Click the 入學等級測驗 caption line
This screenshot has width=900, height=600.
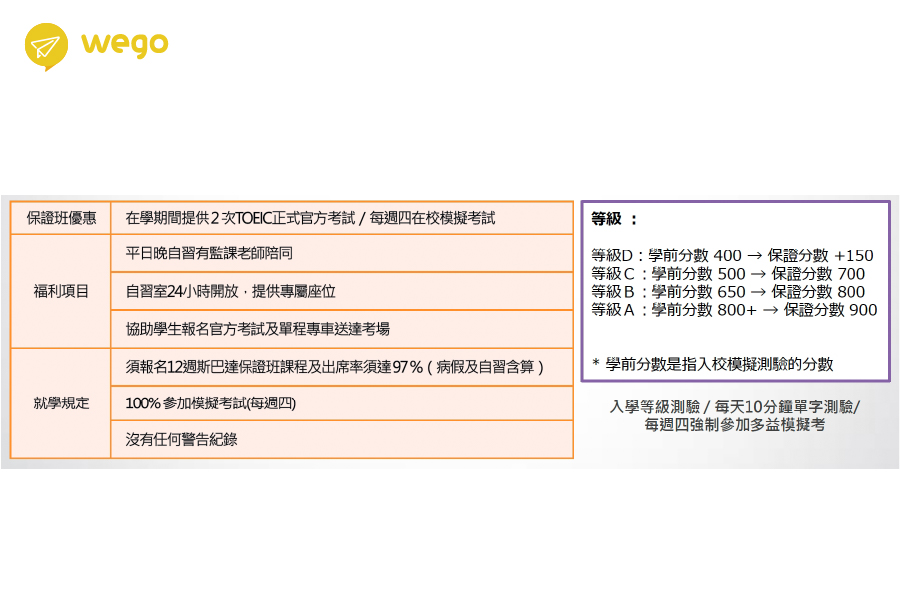[x=734, y=407]
